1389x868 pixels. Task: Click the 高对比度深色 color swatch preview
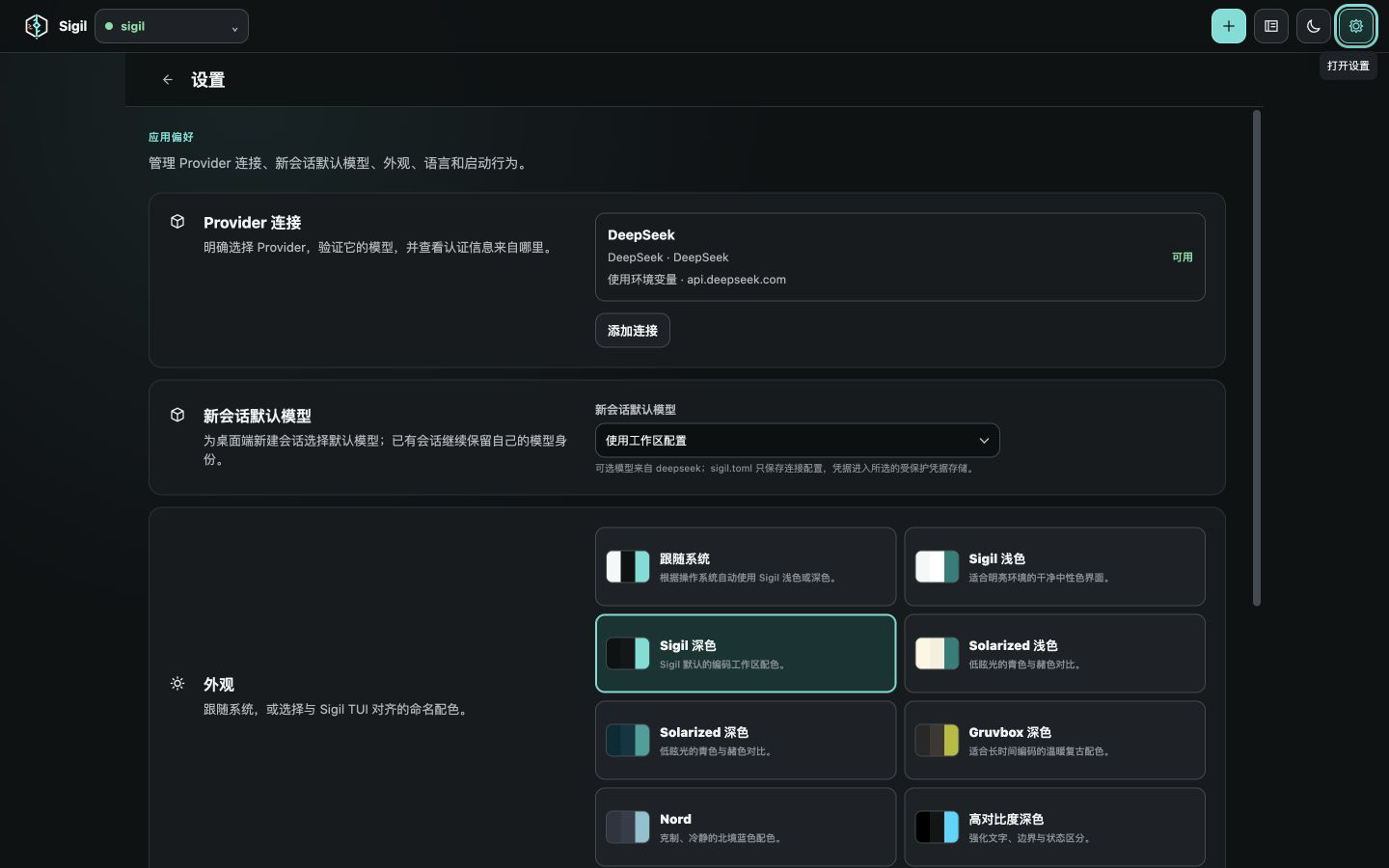coord(937,827)
